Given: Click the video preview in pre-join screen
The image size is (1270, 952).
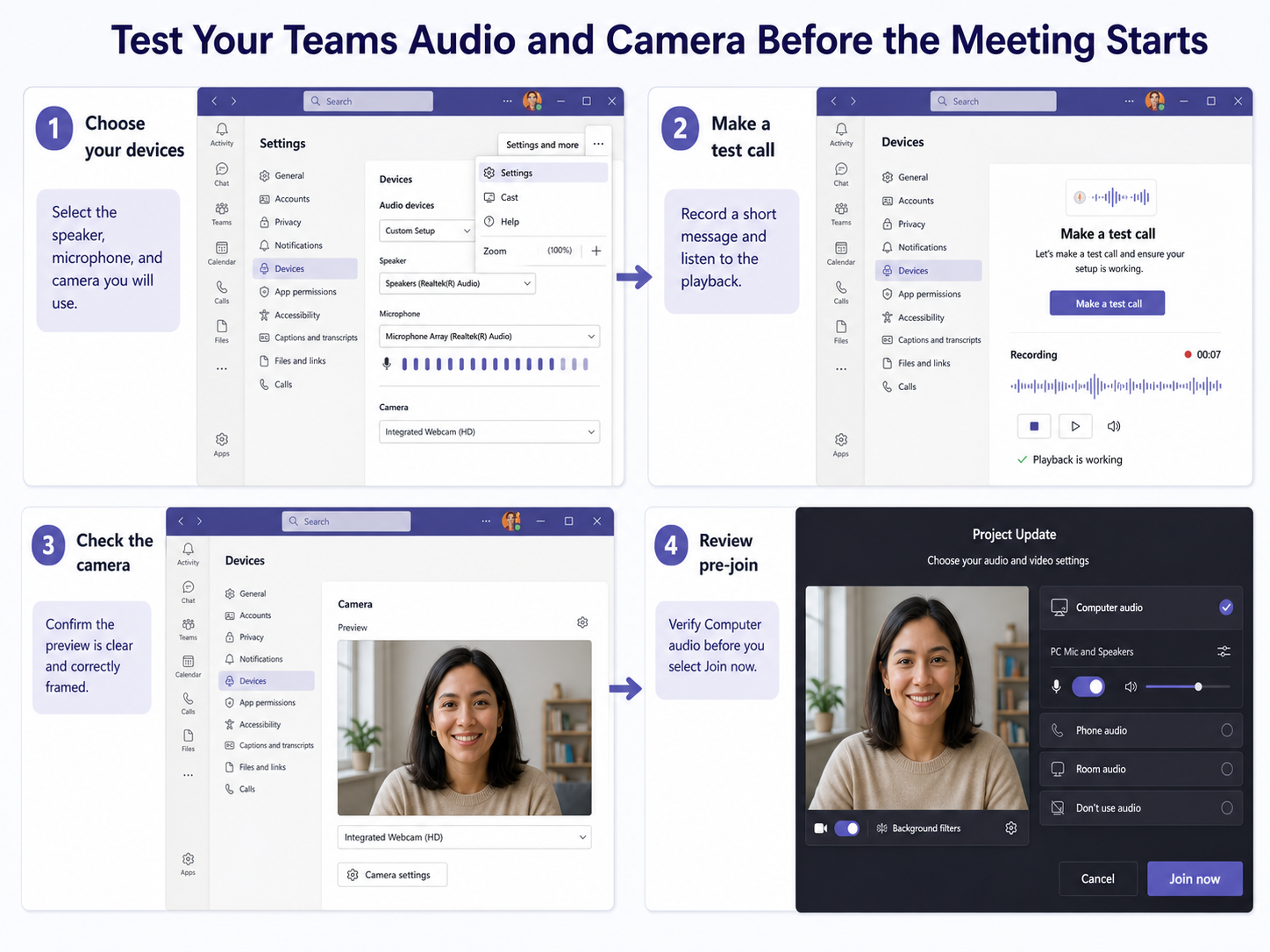Looking at the screenshot, I should click(x=917, y=698).
